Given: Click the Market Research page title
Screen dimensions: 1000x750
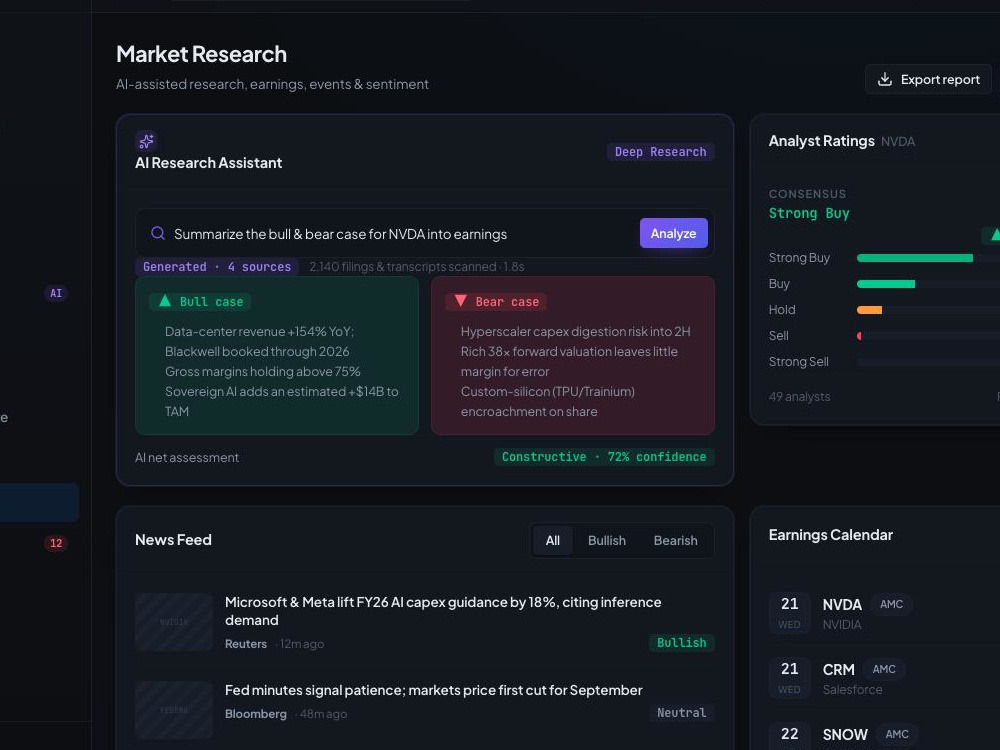Looking at the screenshot, I should 202,54.
